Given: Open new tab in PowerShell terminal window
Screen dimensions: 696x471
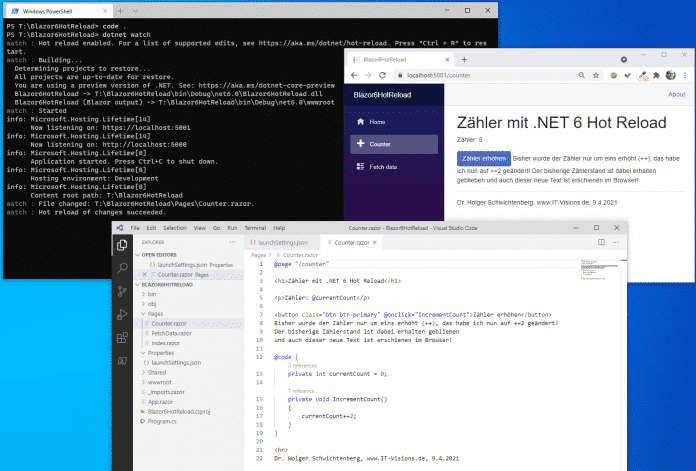Looking at the screenshot, I should click(120, 11).
